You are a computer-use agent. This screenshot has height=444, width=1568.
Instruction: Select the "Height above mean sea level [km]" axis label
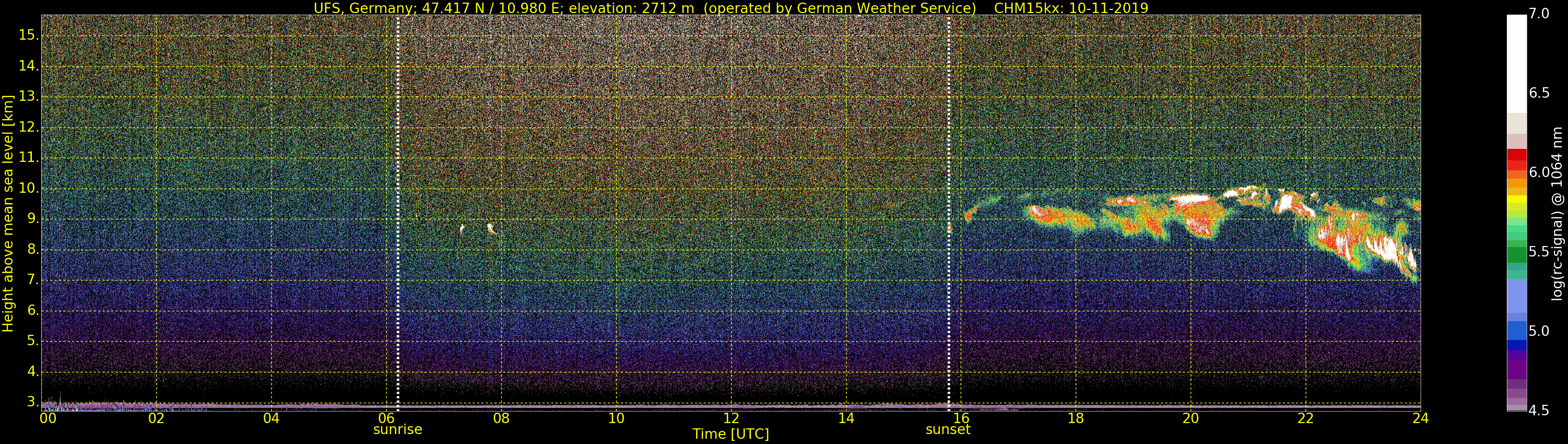(x=8, y=214)
